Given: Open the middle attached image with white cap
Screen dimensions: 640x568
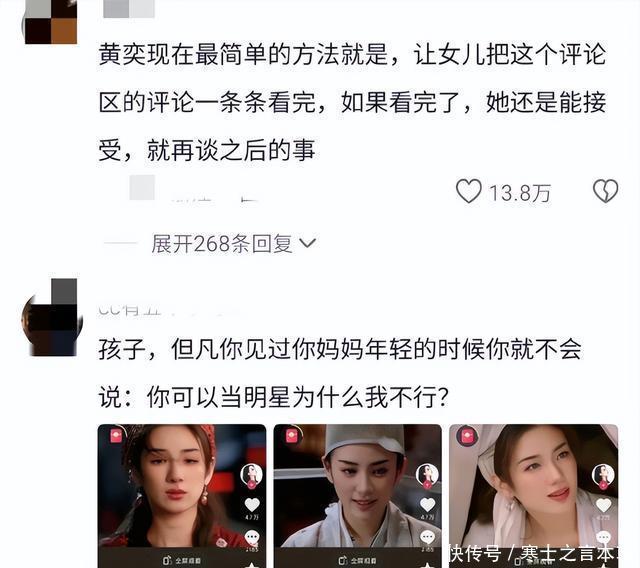Looking at the screenshot, I should [x=358, y=496].
